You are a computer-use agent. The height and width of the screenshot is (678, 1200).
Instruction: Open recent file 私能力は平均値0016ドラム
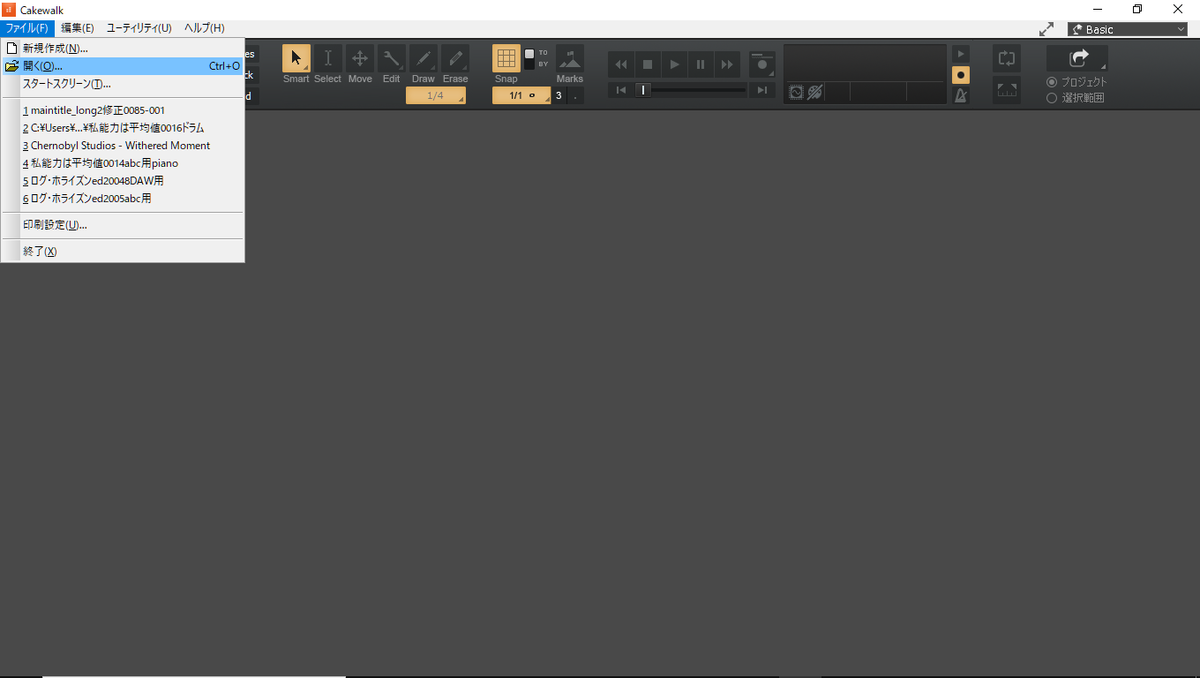tap(122, 128)
